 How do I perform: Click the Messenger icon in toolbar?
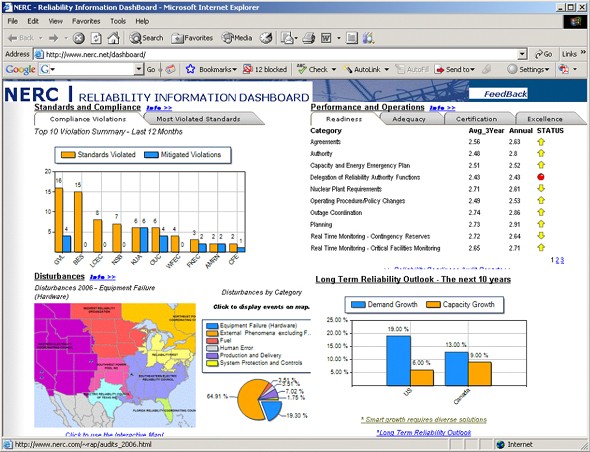click(368, 38)
